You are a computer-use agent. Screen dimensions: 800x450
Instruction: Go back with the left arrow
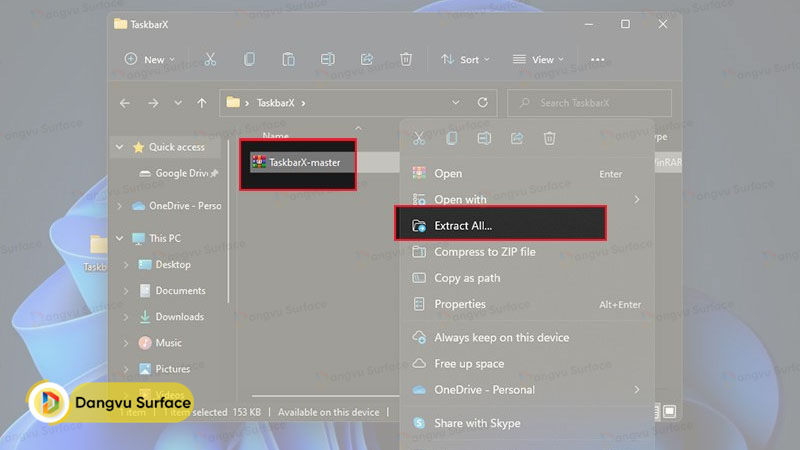pyautogui.click(x=125, y=103)
